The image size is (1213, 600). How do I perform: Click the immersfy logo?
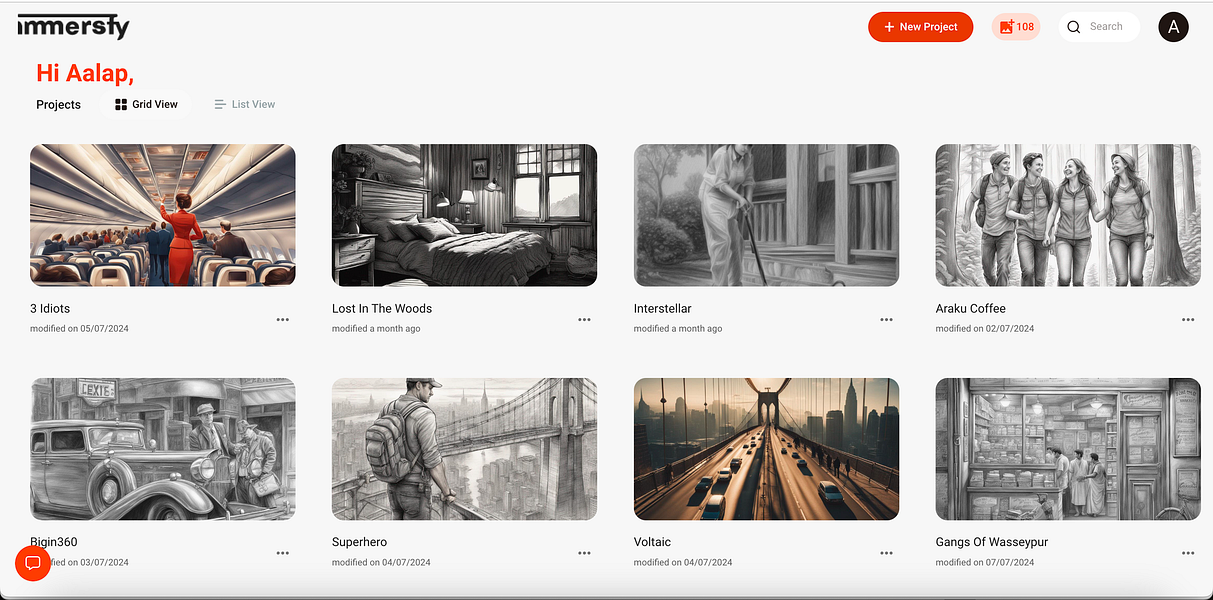[x=74, y=26]
